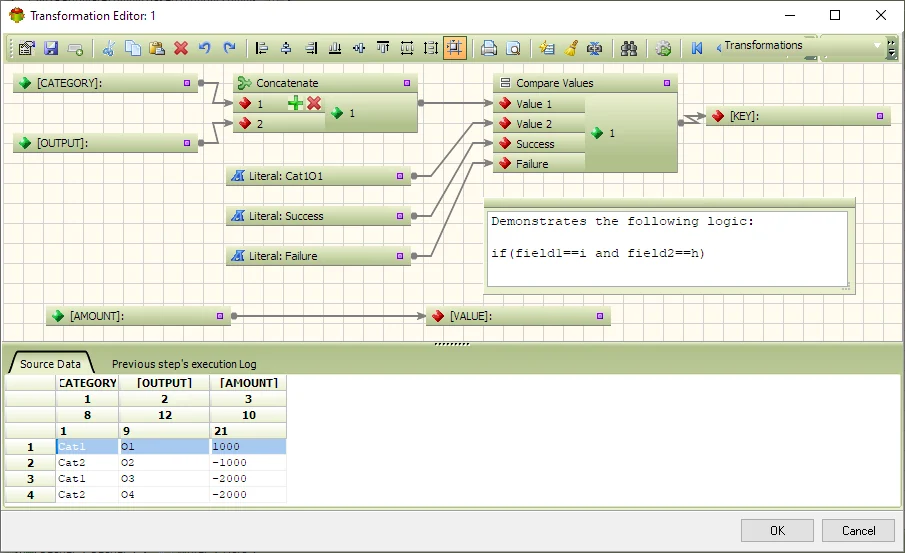Jump to first transformation with the blue arrow
905x553 pixels.
[697, 48]
